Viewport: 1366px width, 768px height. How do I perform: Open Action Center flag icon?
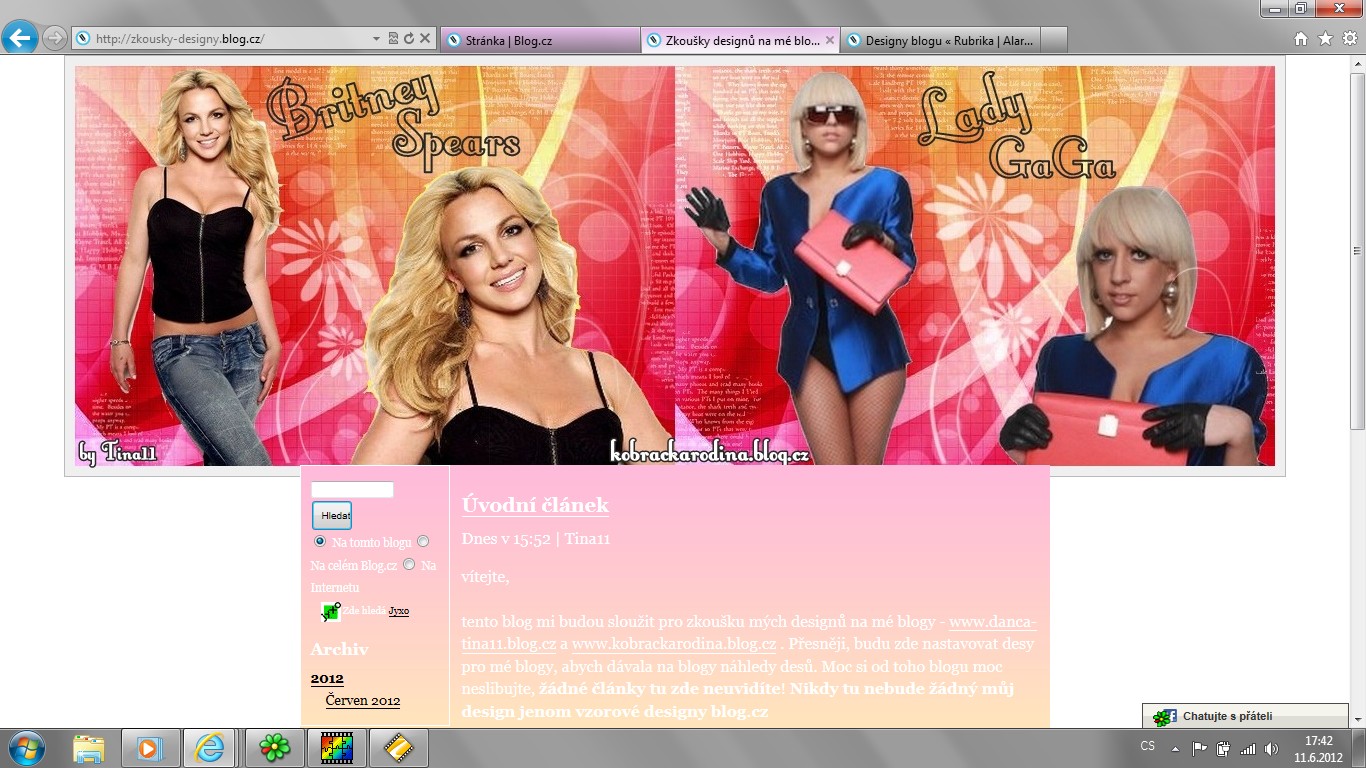1198,748
